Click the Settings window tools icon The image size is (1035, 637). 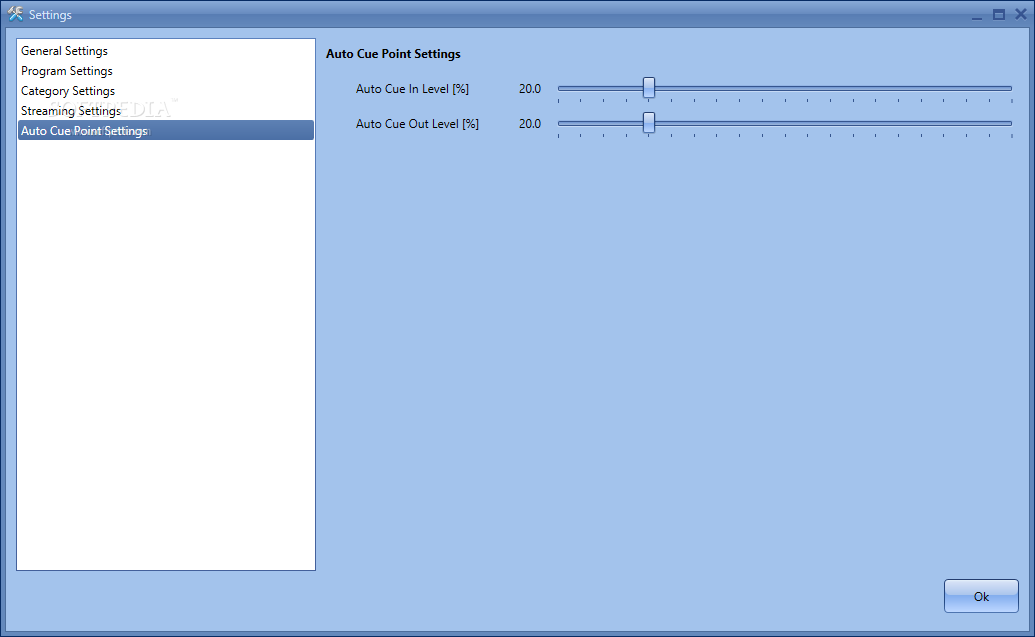click(x=15, y=14)
